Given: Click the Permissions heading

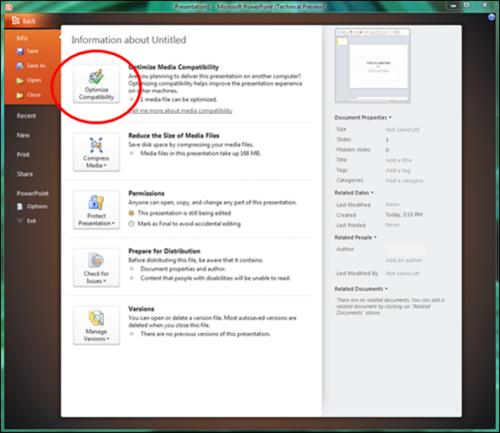Looking at the screenshot, I should (146, 193).
